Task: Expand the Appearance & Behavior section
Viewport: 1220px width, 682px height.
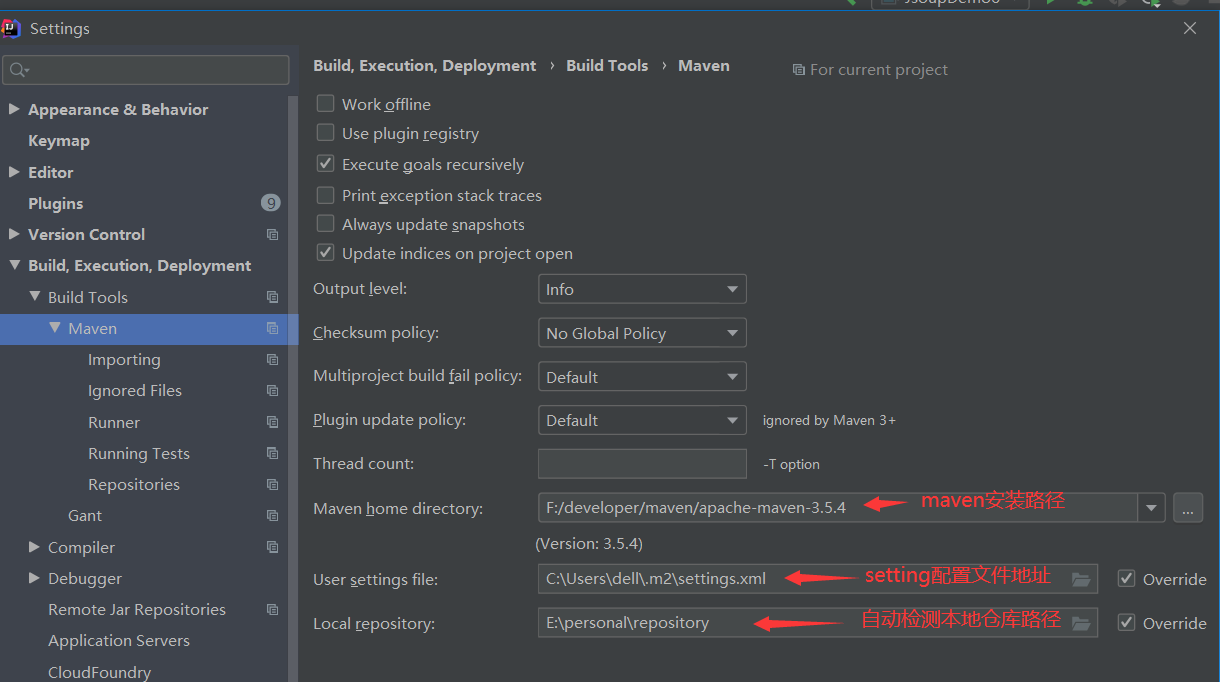Action: click(14, 110)
